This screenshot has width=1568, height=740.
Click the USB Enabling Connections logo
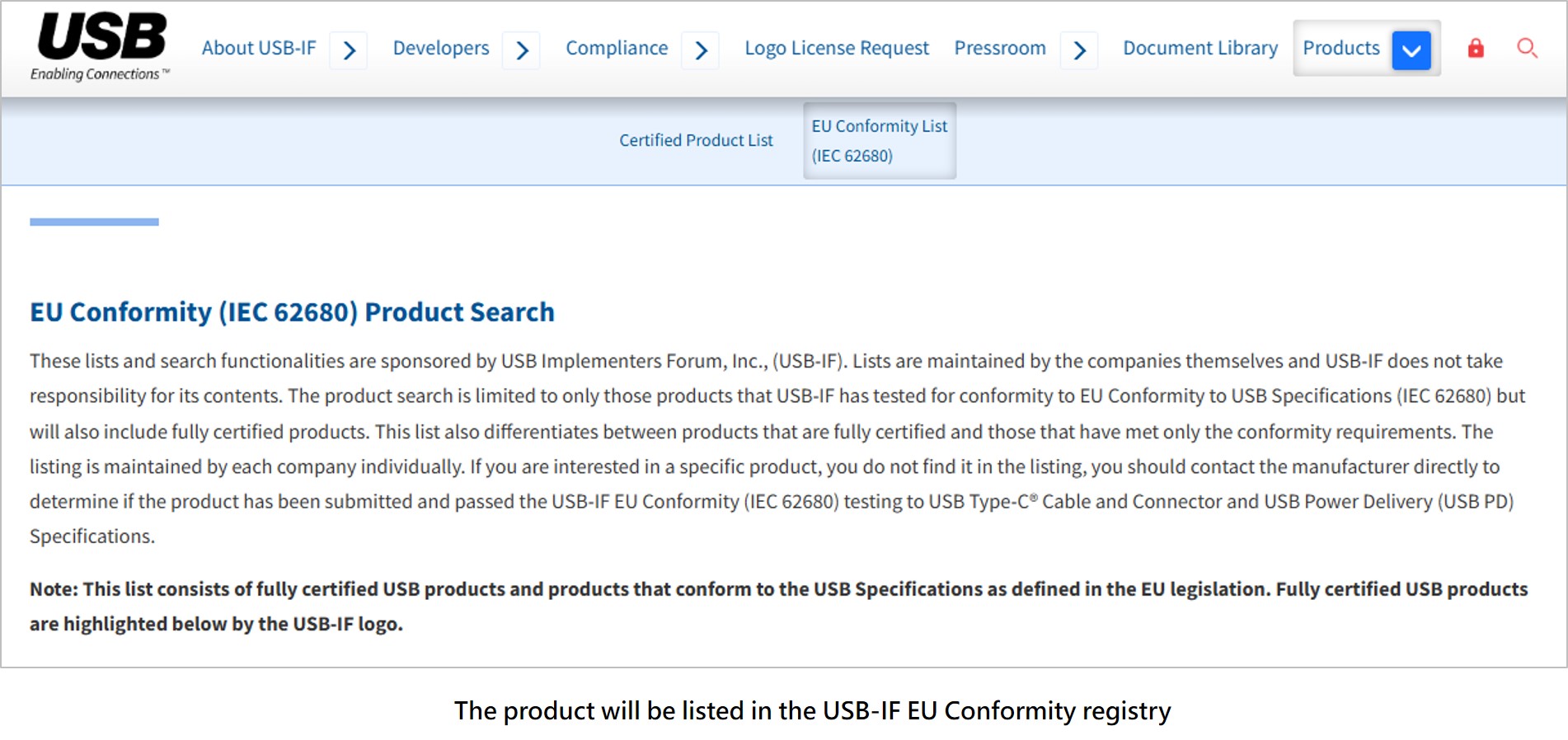(101, 47)
